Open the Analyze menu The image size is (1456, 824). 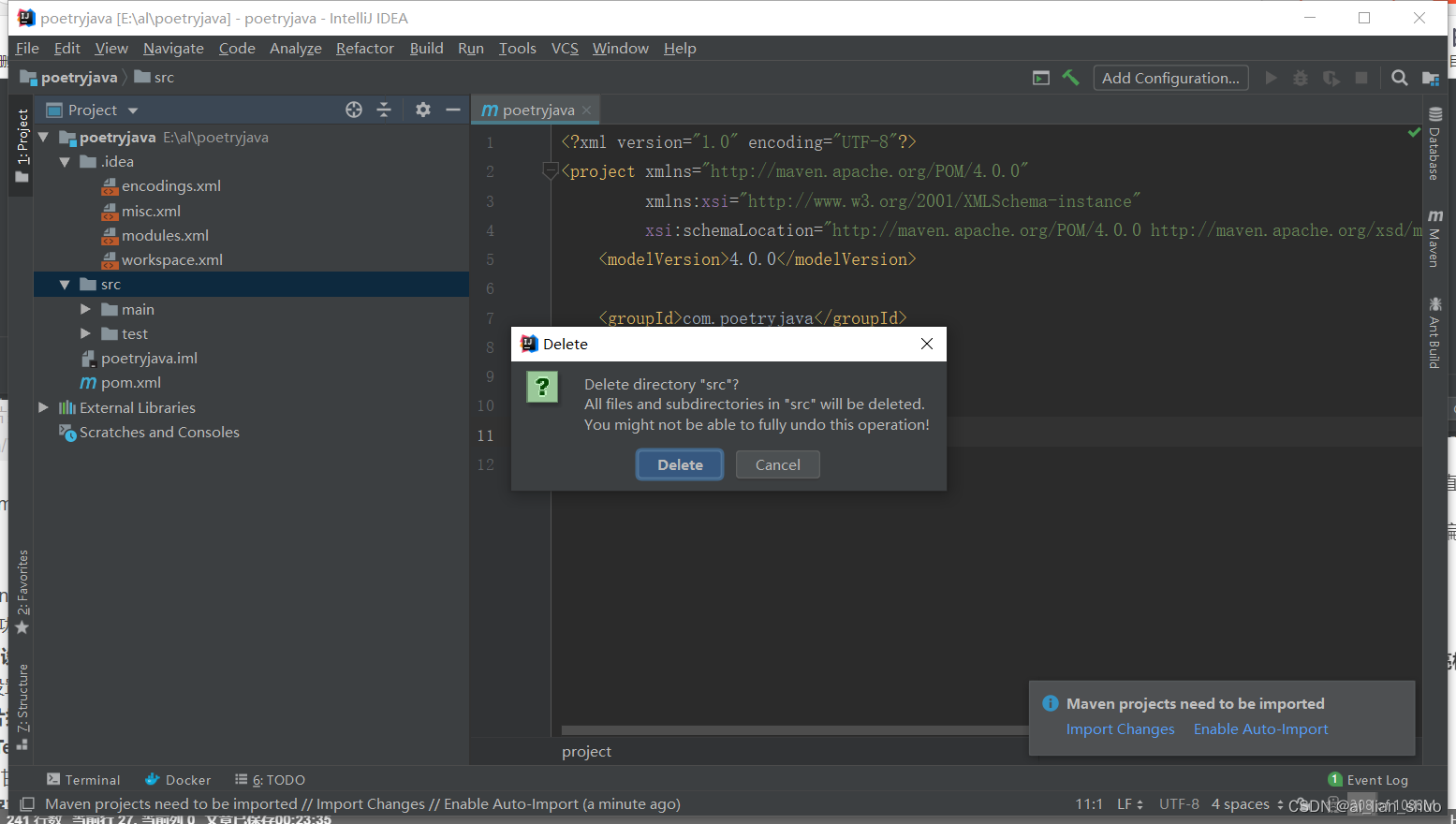coord(296,48)
